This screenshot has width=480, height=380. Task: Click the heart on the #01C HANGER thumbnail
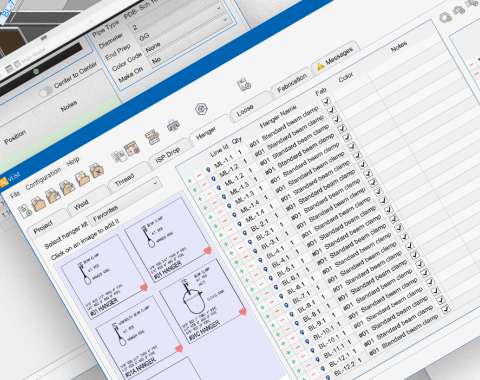tap(243, 312)
